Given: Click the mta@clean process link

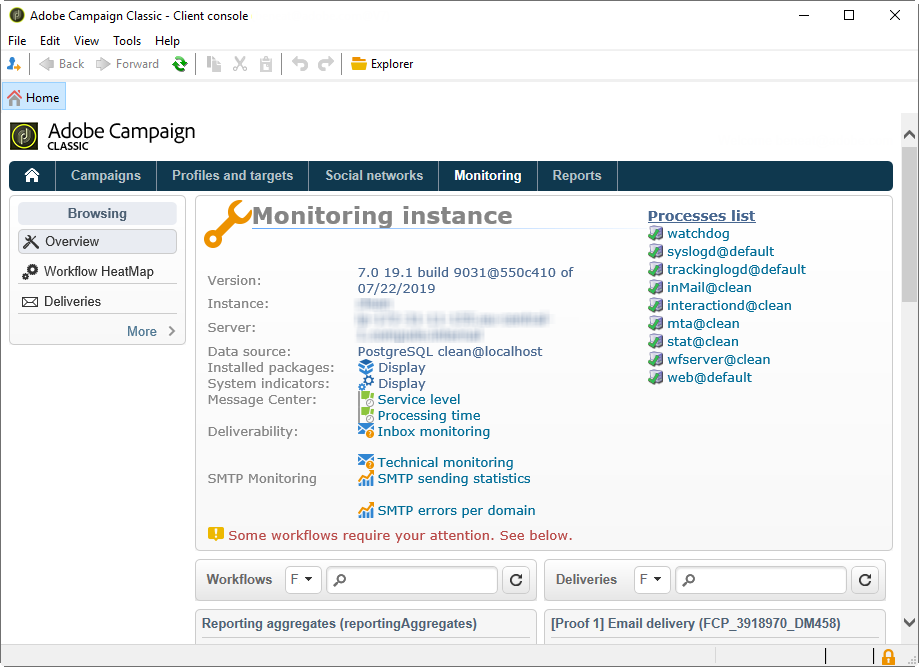Looking at the screenshot, I should pos(703,324).
